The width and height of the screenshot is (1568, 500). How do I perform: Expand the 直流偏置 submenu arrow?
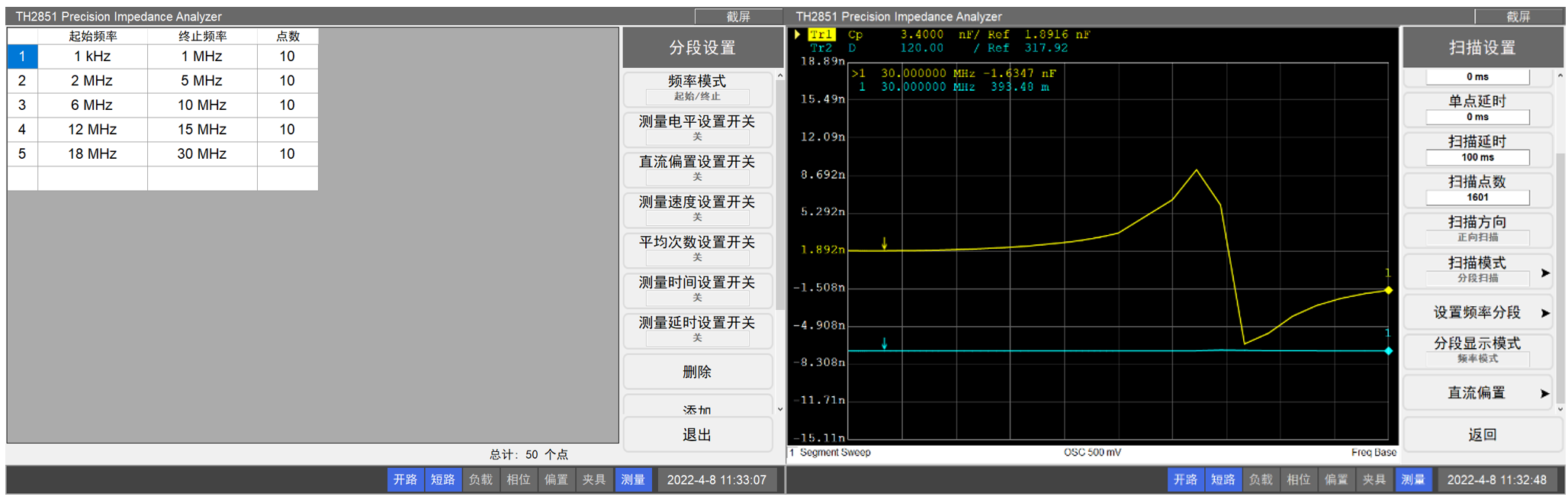(1544, 394)
